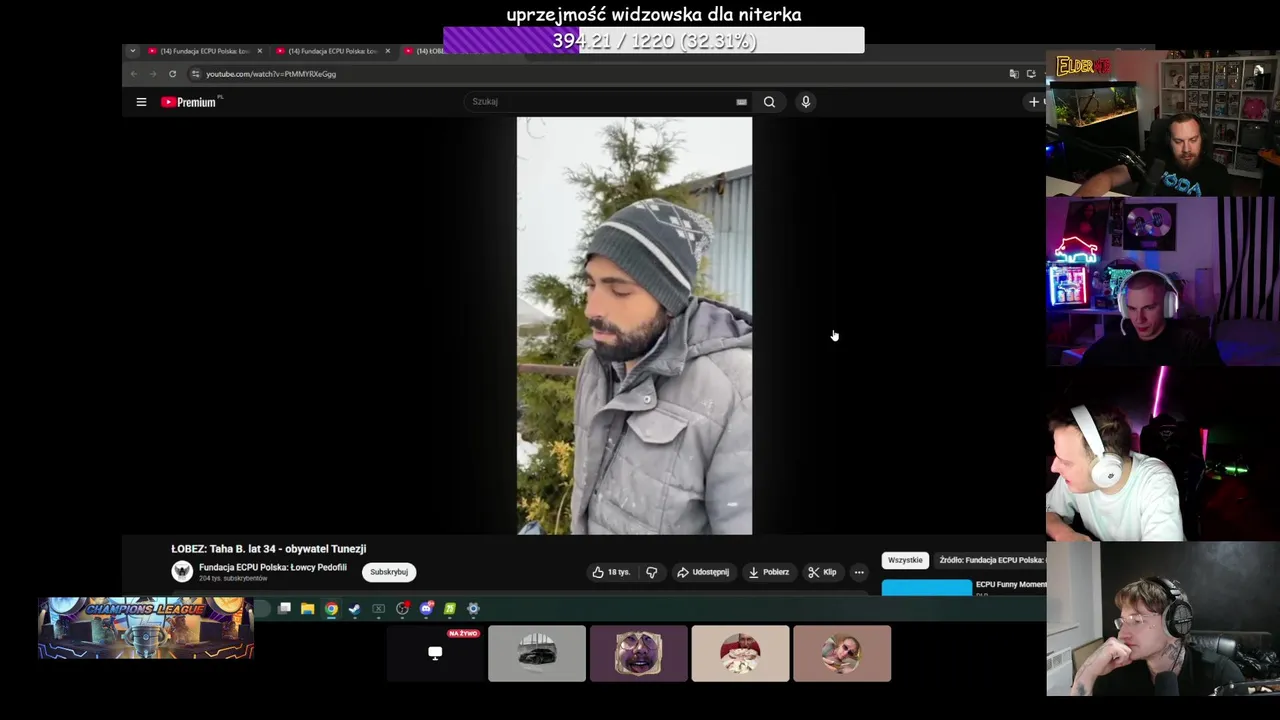Image resolution: width=1280 pixels, height=720 pixels.
Task: Open the Fundacja ECPU Polska channel avatar
Action: point(182,571)
